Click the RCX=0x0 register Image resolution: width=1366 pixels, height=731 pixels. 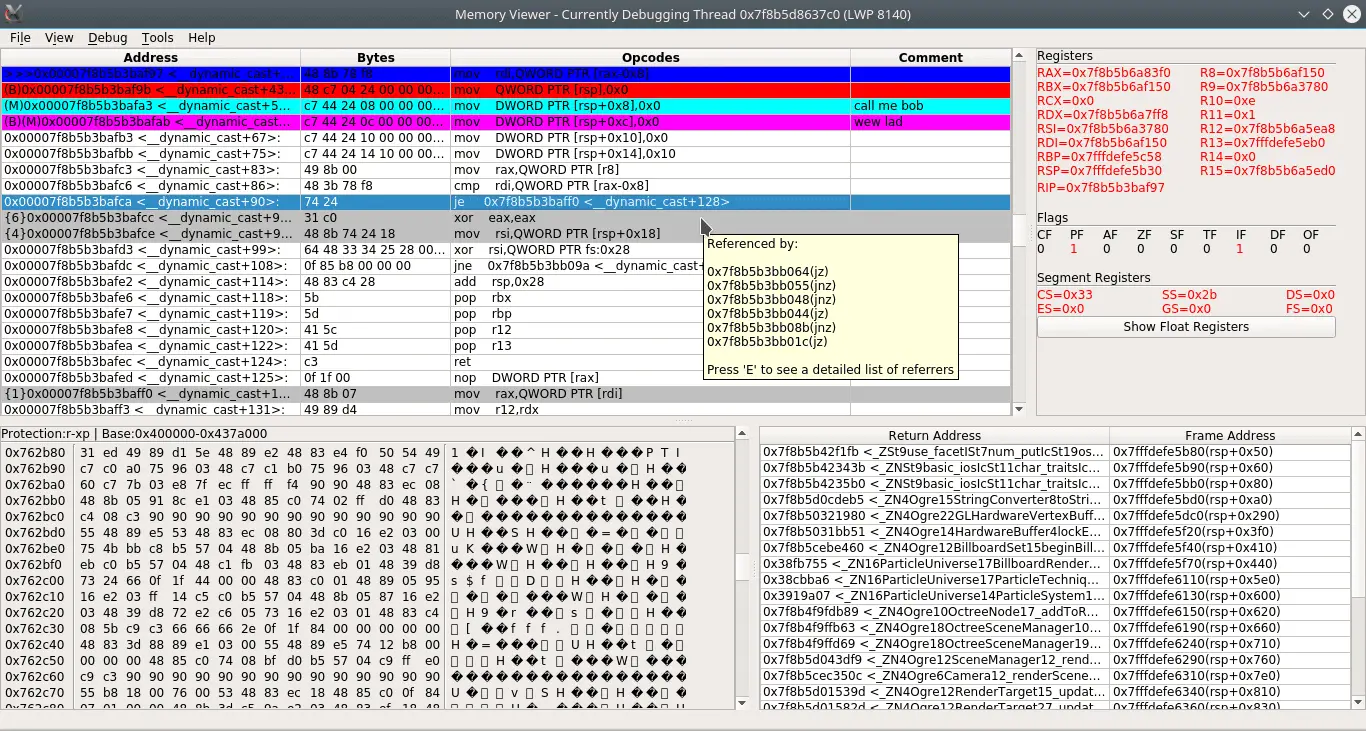click(x=1065, y=101)
